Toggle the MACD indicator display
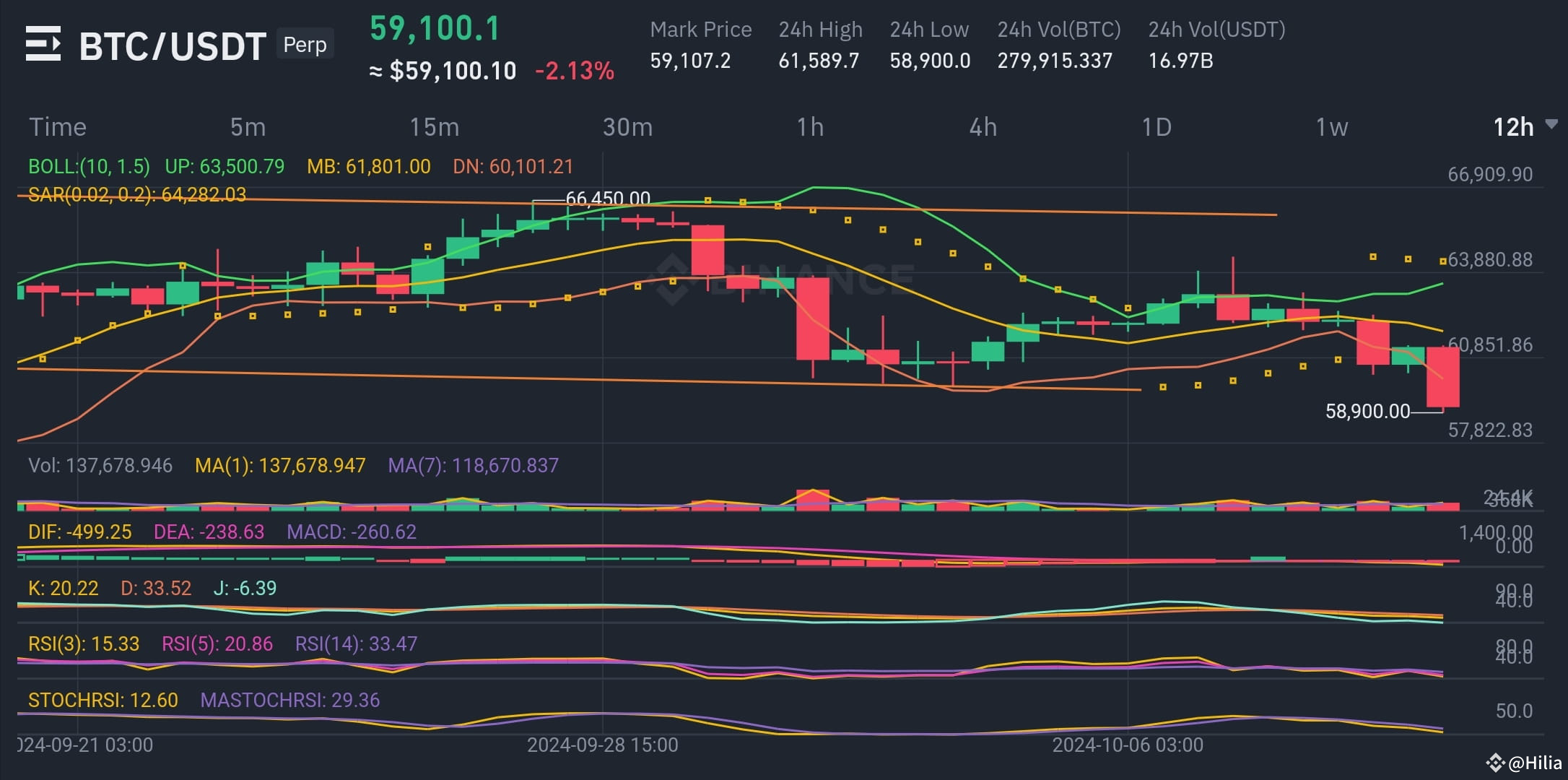Screen dimensions: 1568x780 (350, 532)
